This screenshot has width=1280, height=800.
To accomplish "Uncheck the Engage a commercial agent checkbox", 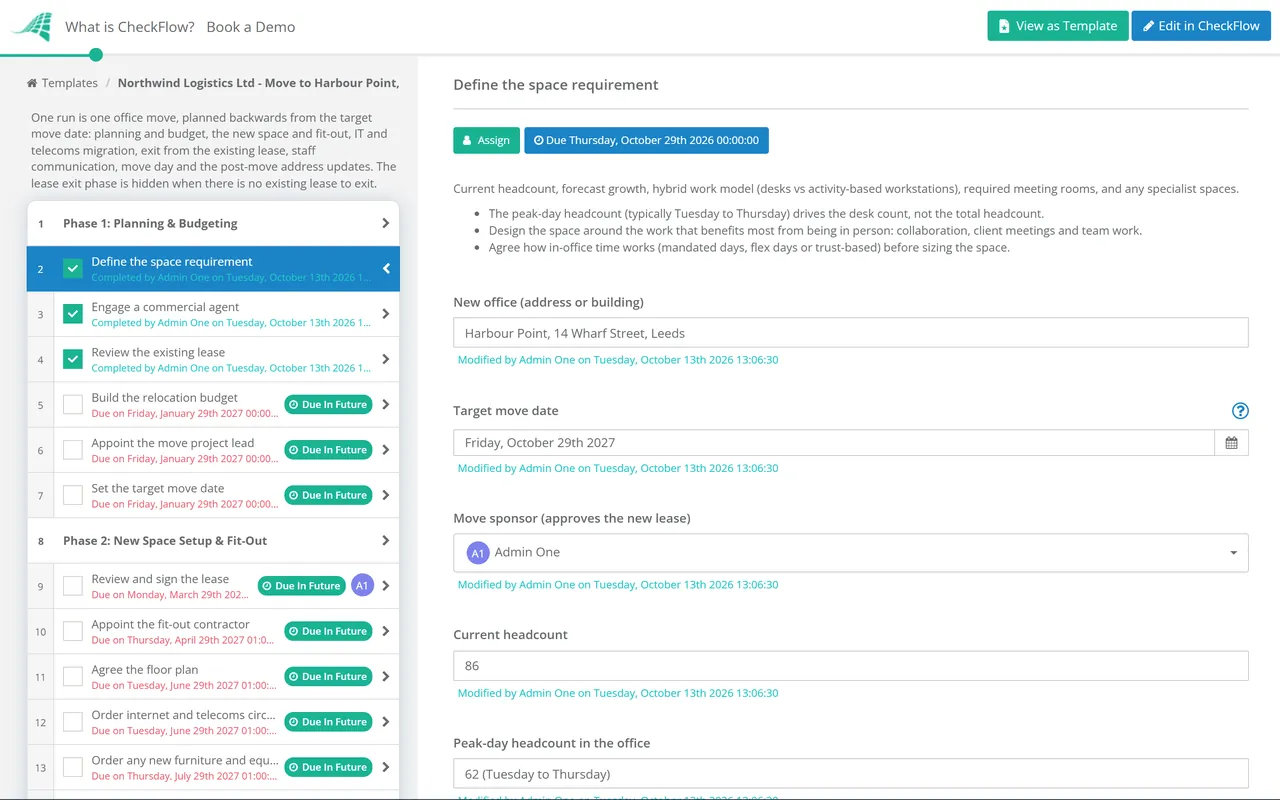I will coord(73,314).
